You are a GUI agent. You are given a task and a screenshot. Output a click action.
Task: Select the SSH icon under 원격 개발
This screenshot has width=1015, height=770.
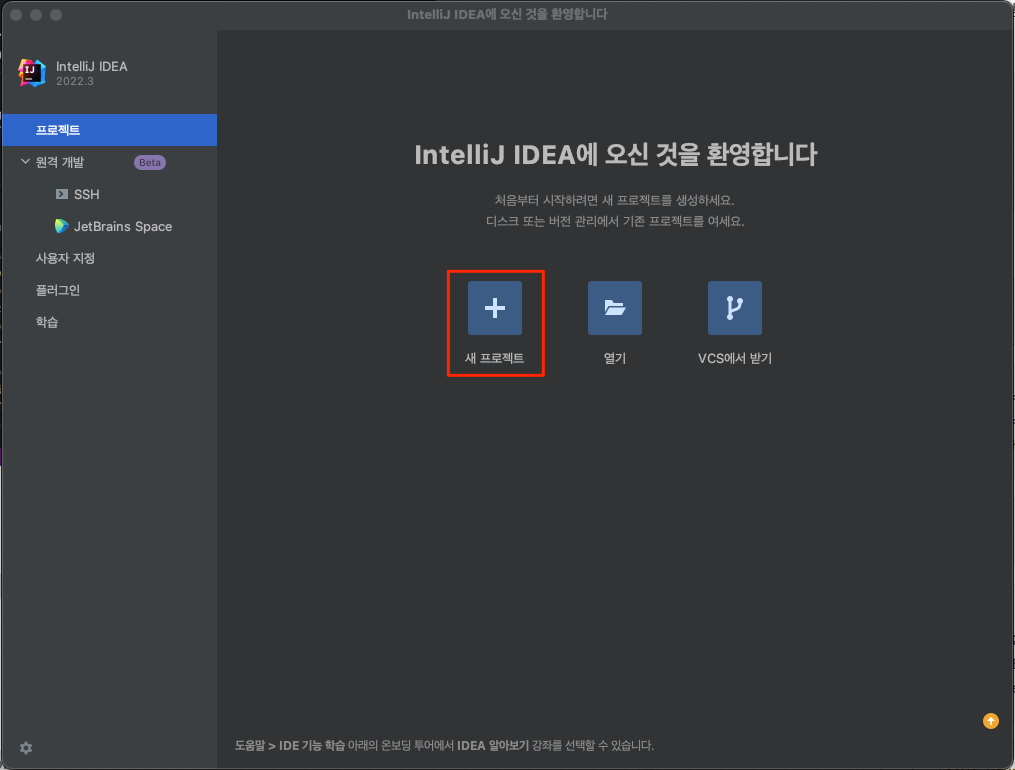point(63,194)
